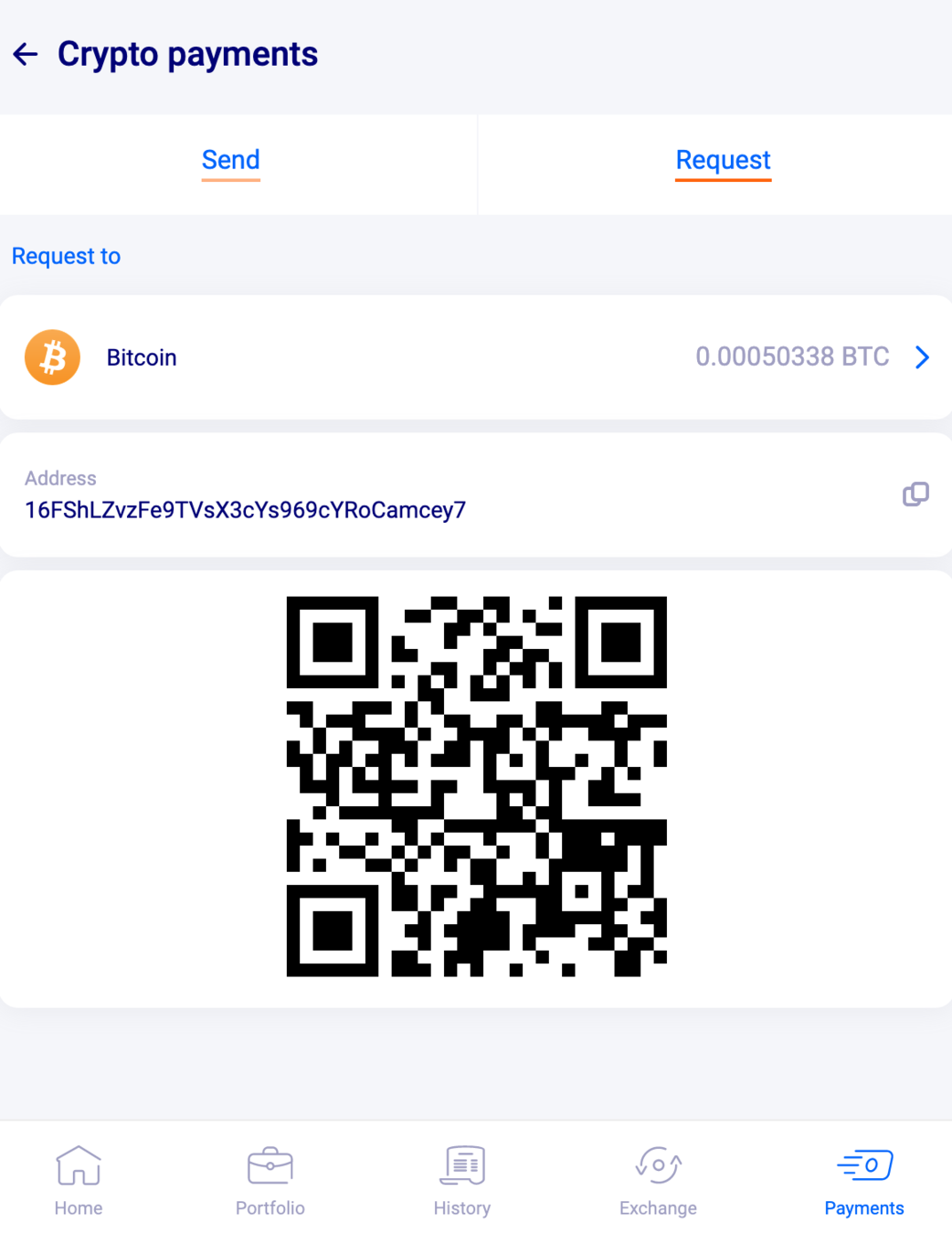Go back using the arrow icon
Image resolution: width=952 pixels, height=1234 pixels.
26,55
